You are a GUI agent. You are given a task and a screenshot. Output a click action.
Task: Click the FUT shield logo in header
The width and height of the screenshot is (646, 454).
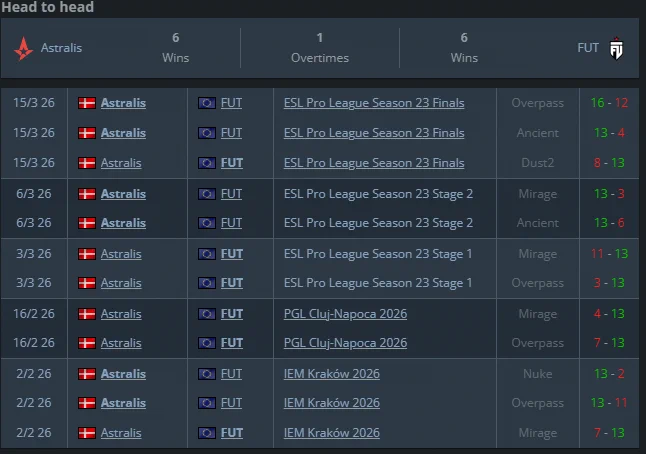tap(616, 49)
